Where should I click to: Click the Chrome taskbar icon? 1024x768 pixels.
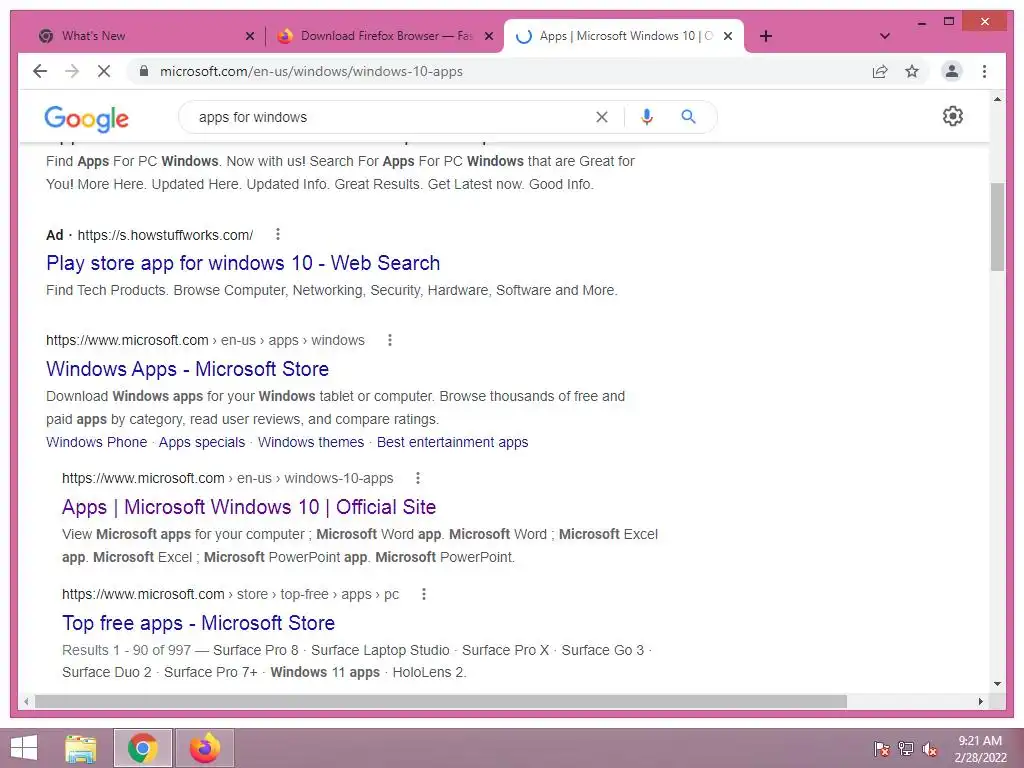143,748
